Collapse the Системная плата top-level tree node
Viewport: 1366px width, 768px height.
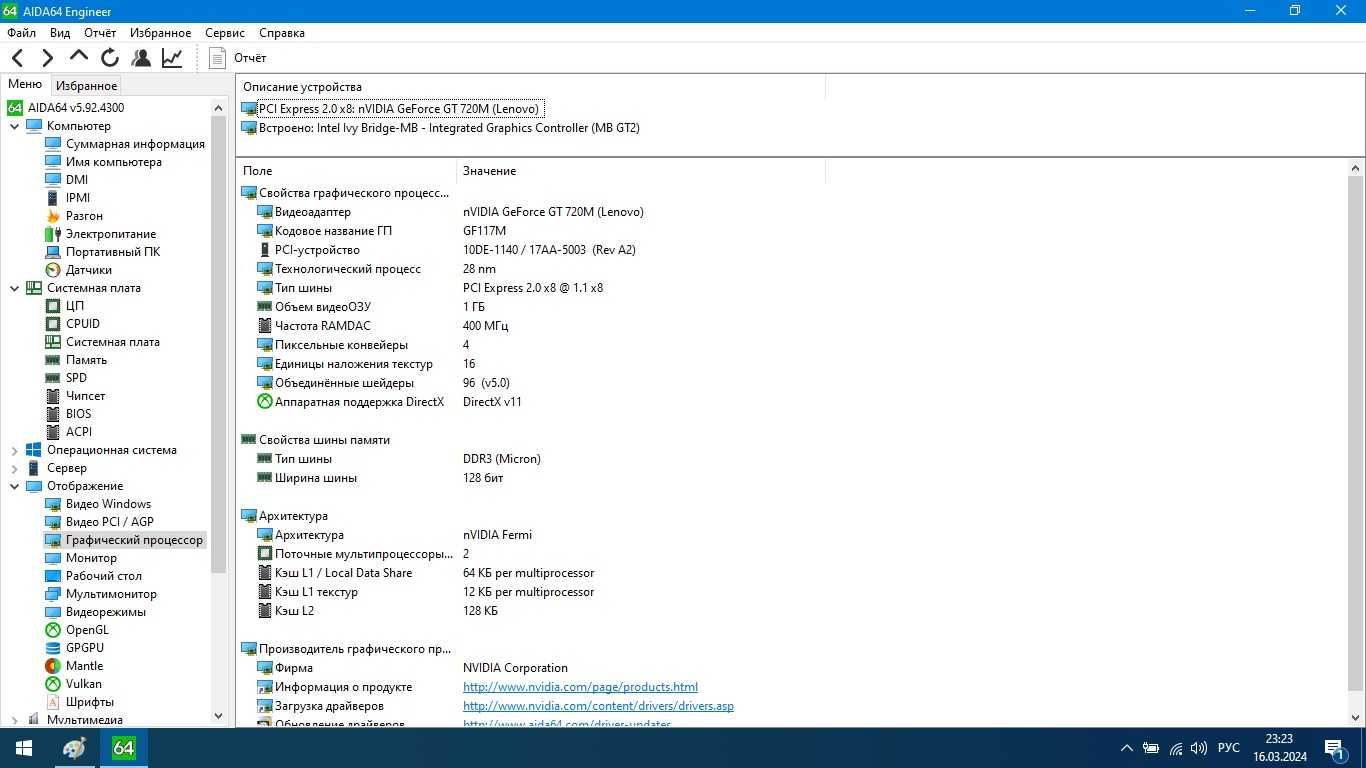15,288
